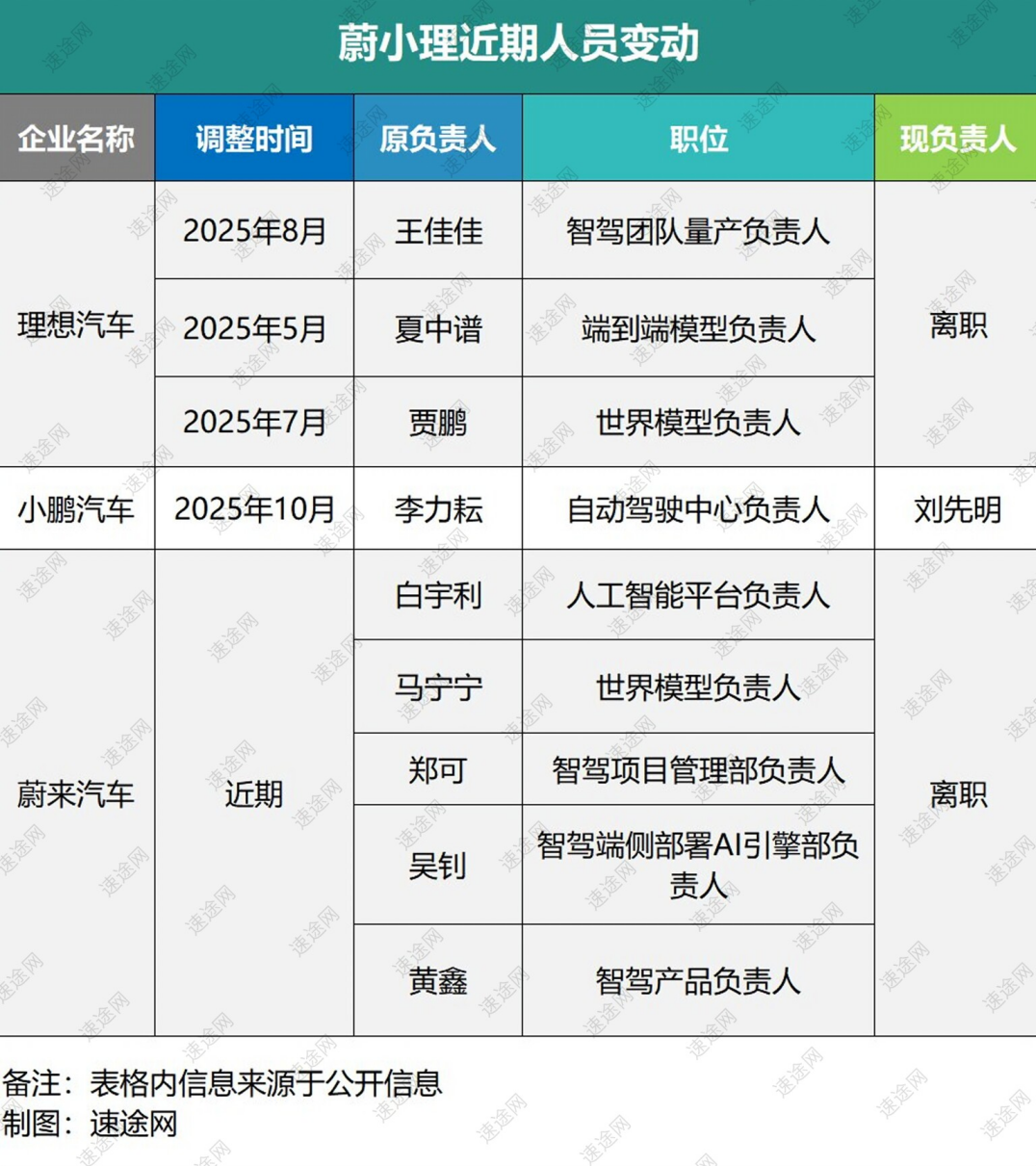
Task: Click the 人工智能平台负责人 cell
Action: tap(698, 595)
